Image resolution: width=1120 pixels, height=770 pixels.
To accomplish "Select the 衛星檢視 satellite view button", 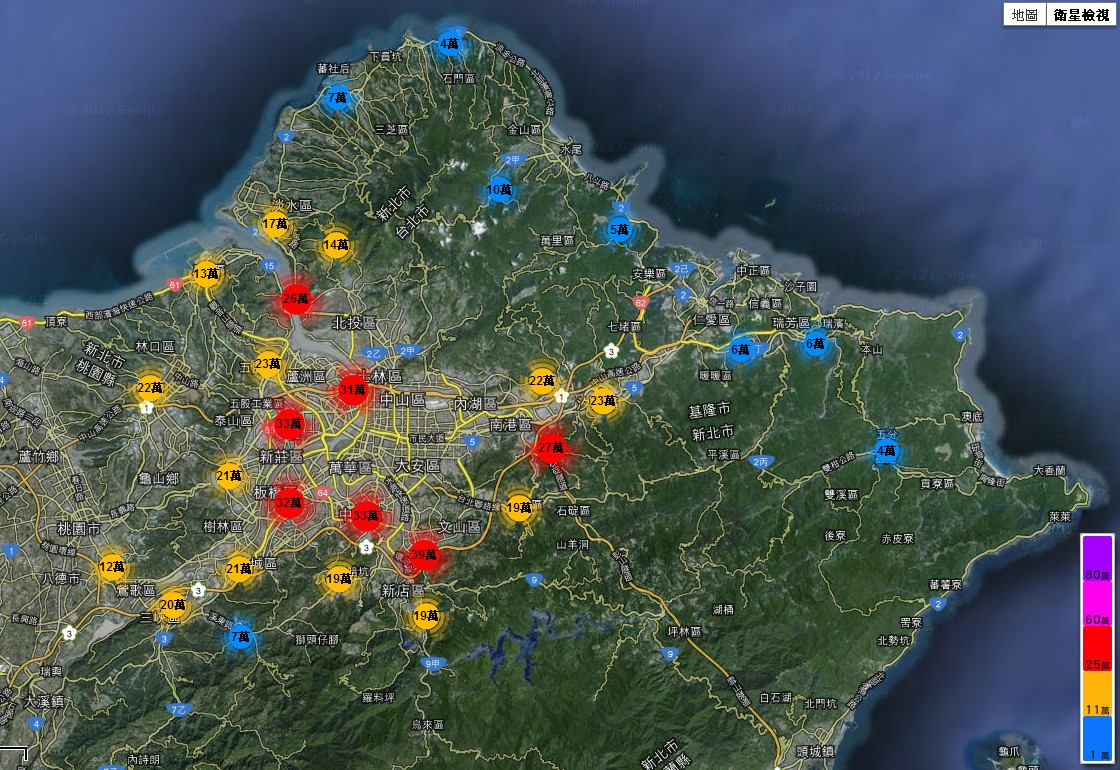I will 1080,14.
